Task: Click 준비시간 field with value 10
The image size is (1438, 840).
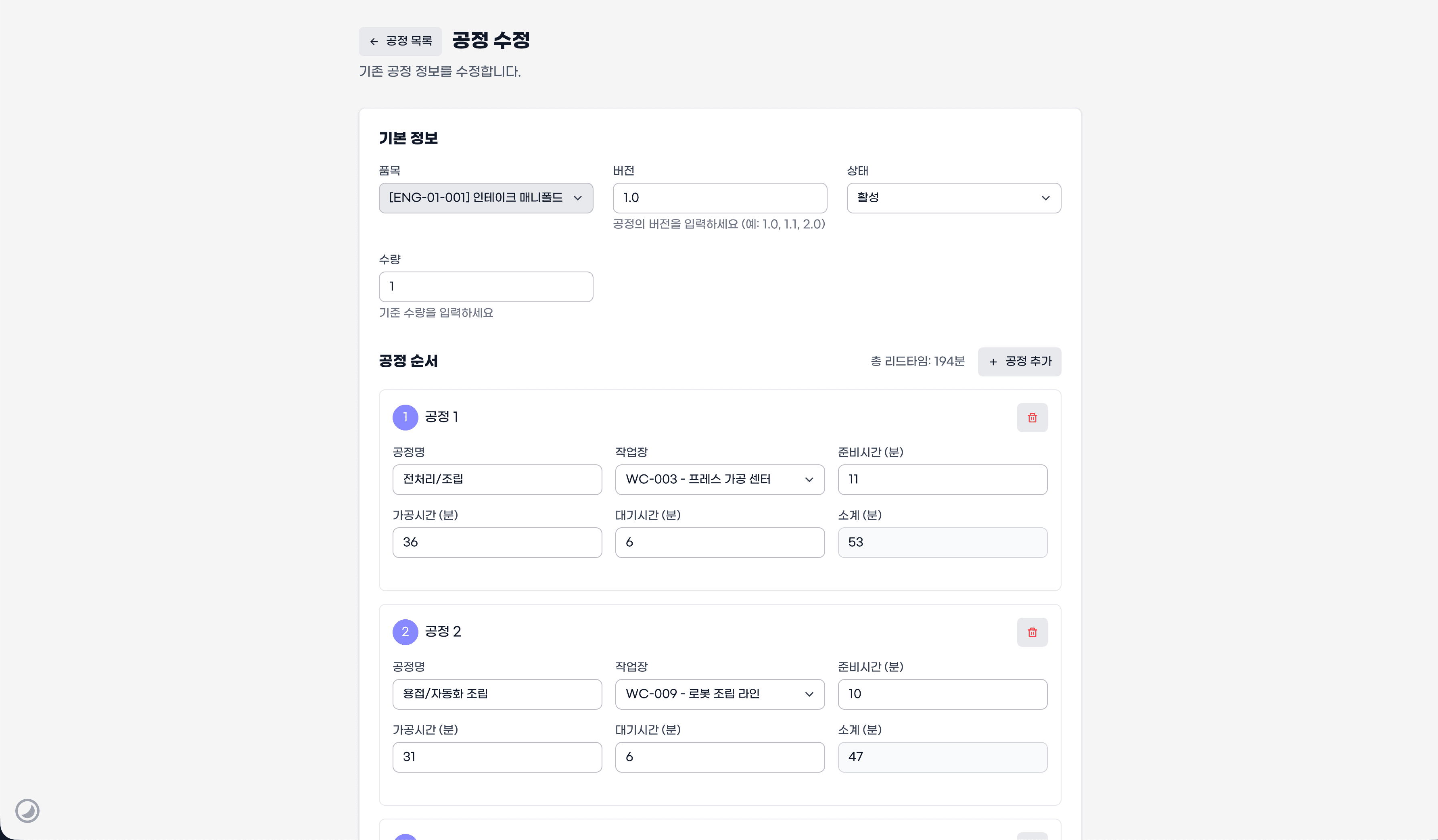Action: (x=942, y=694)
